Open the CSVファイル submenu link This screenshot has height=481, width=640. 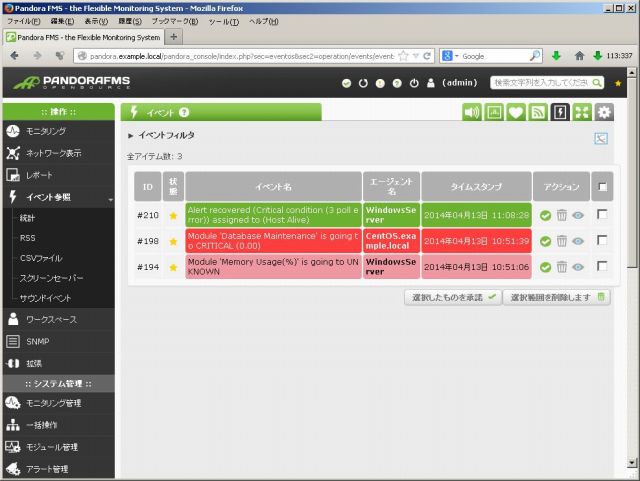pos(41,258)
